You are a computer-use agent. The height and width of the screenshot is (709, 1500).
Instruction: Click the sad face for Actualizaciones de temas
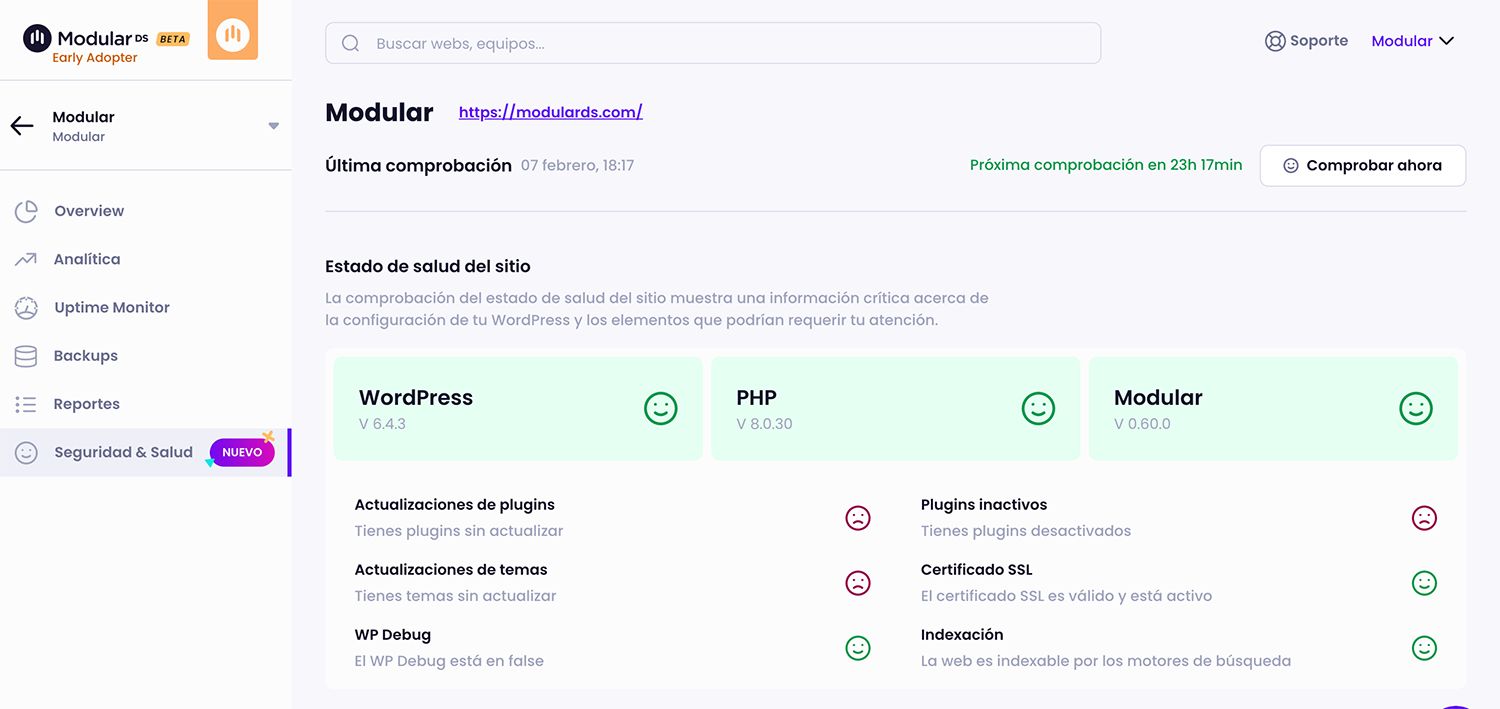click(858, 583)
